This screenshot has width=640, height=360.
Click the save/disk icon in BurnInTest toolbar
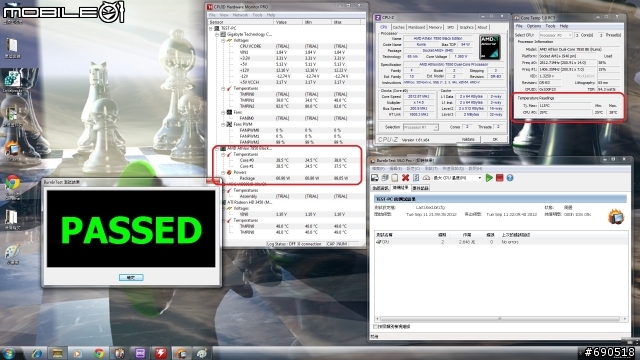(x=375, y=178)
